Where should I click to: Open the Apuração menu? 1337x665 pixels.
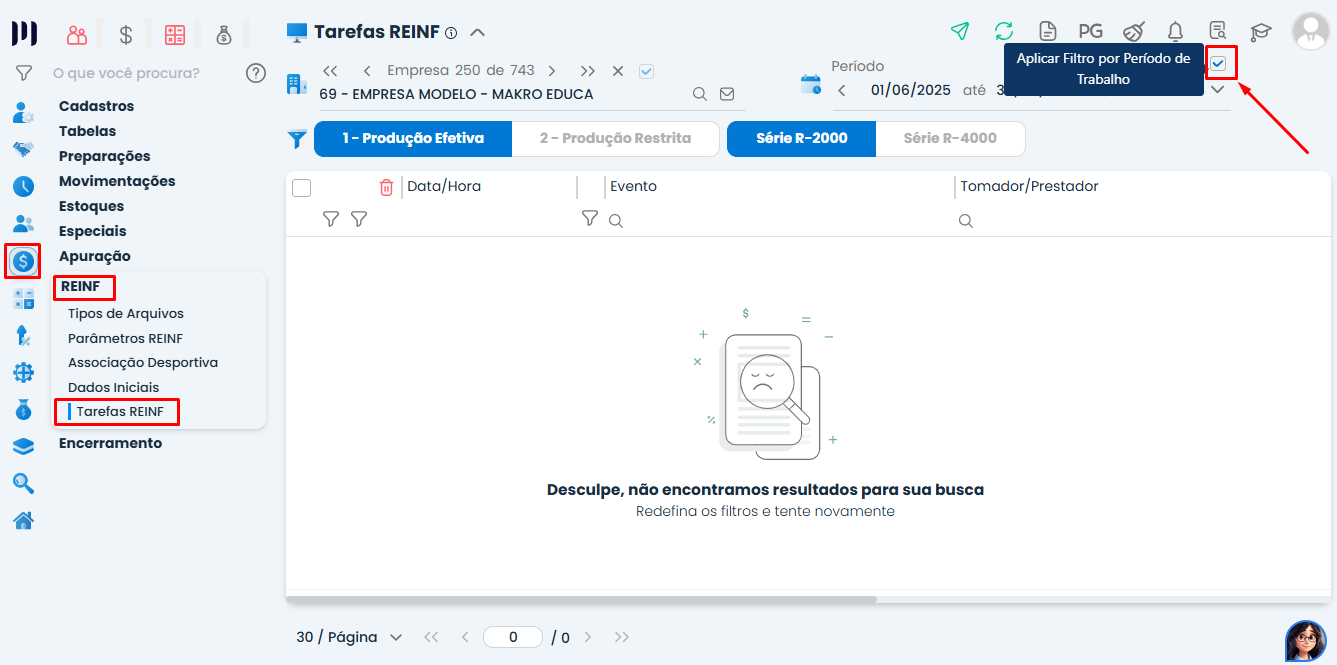(x=95, y=256)
